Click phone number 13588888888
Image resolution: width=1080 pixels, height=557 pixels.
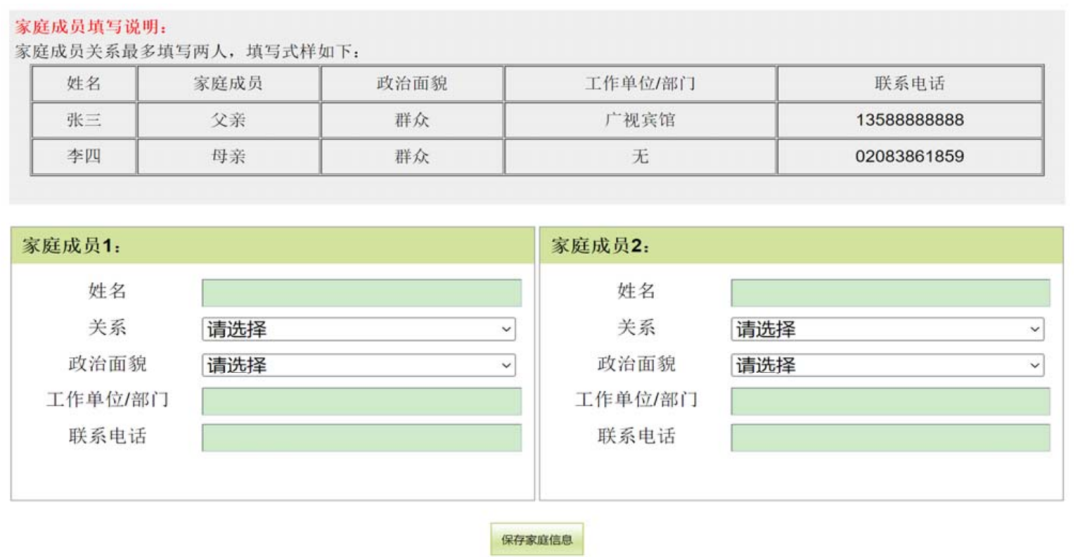tap(910, 120)
